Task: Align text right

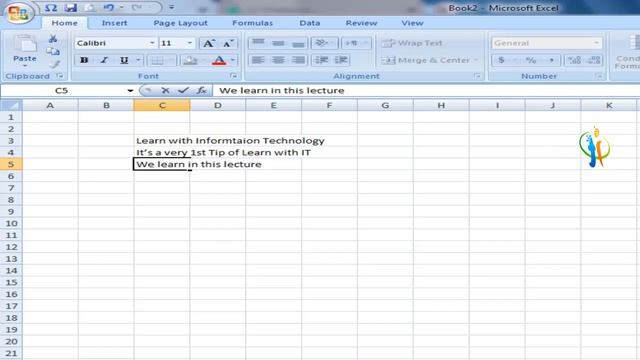Action: pos(298,60)
